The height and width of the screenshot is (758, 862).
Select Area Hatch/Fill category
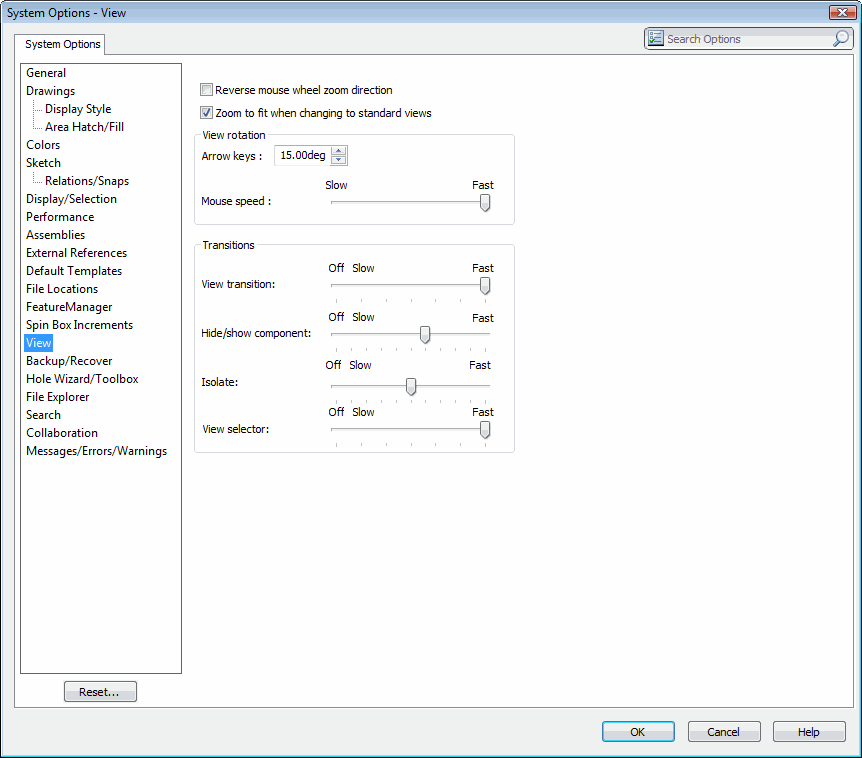tap(85, 127)
